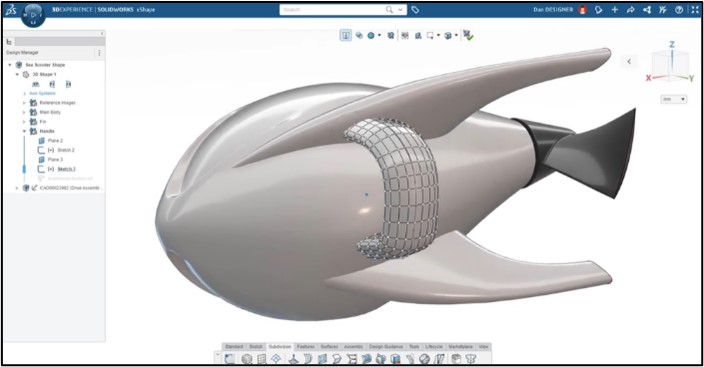The height and width of the screenshot is (367, 704).
Task: Click the Z axis on orientation triad
Action: tap(672, 44)
